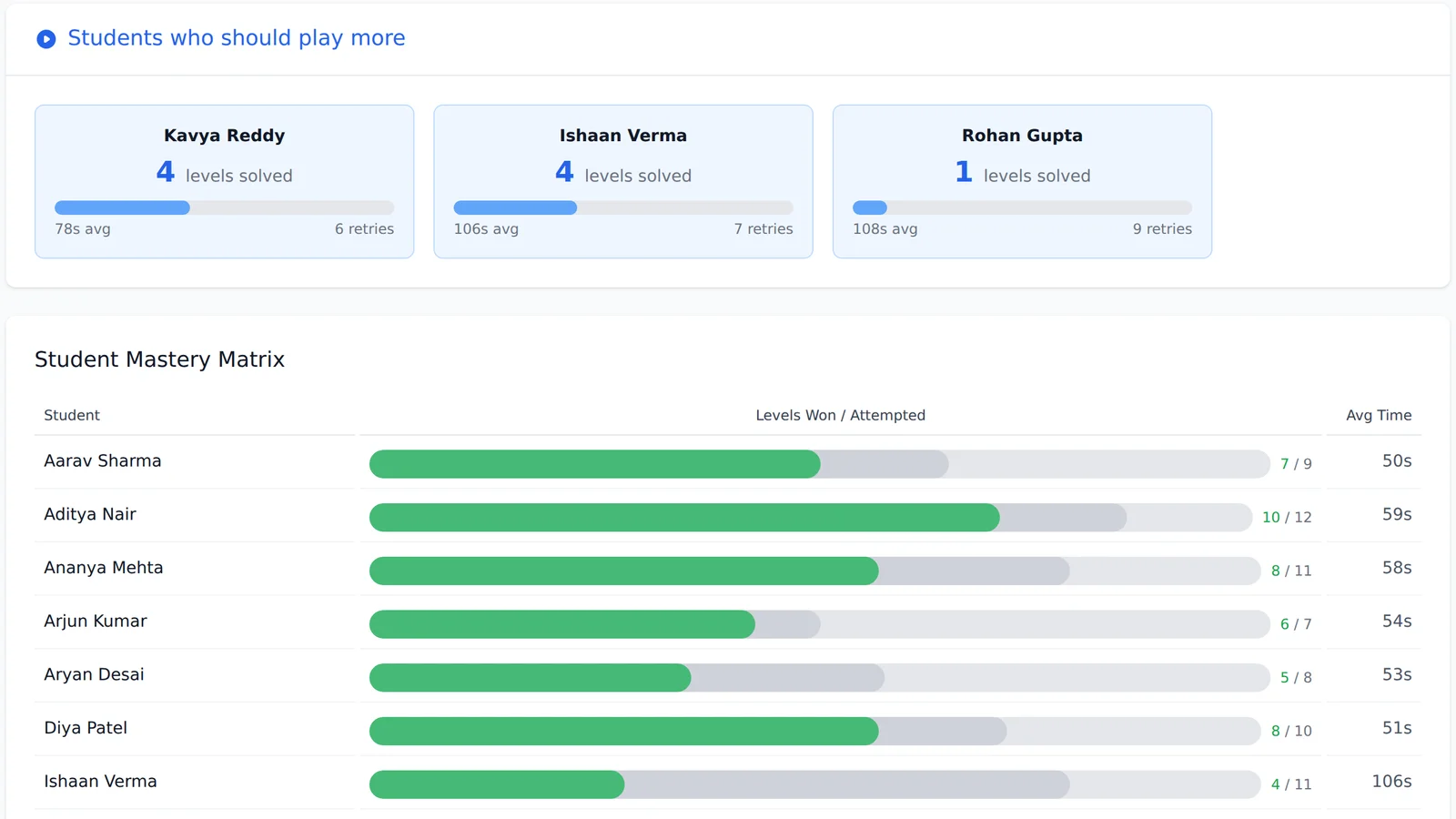Select the Diya Patel row name
The width and height of the screenshot is (1456, 819).
[x=86, y=728]
